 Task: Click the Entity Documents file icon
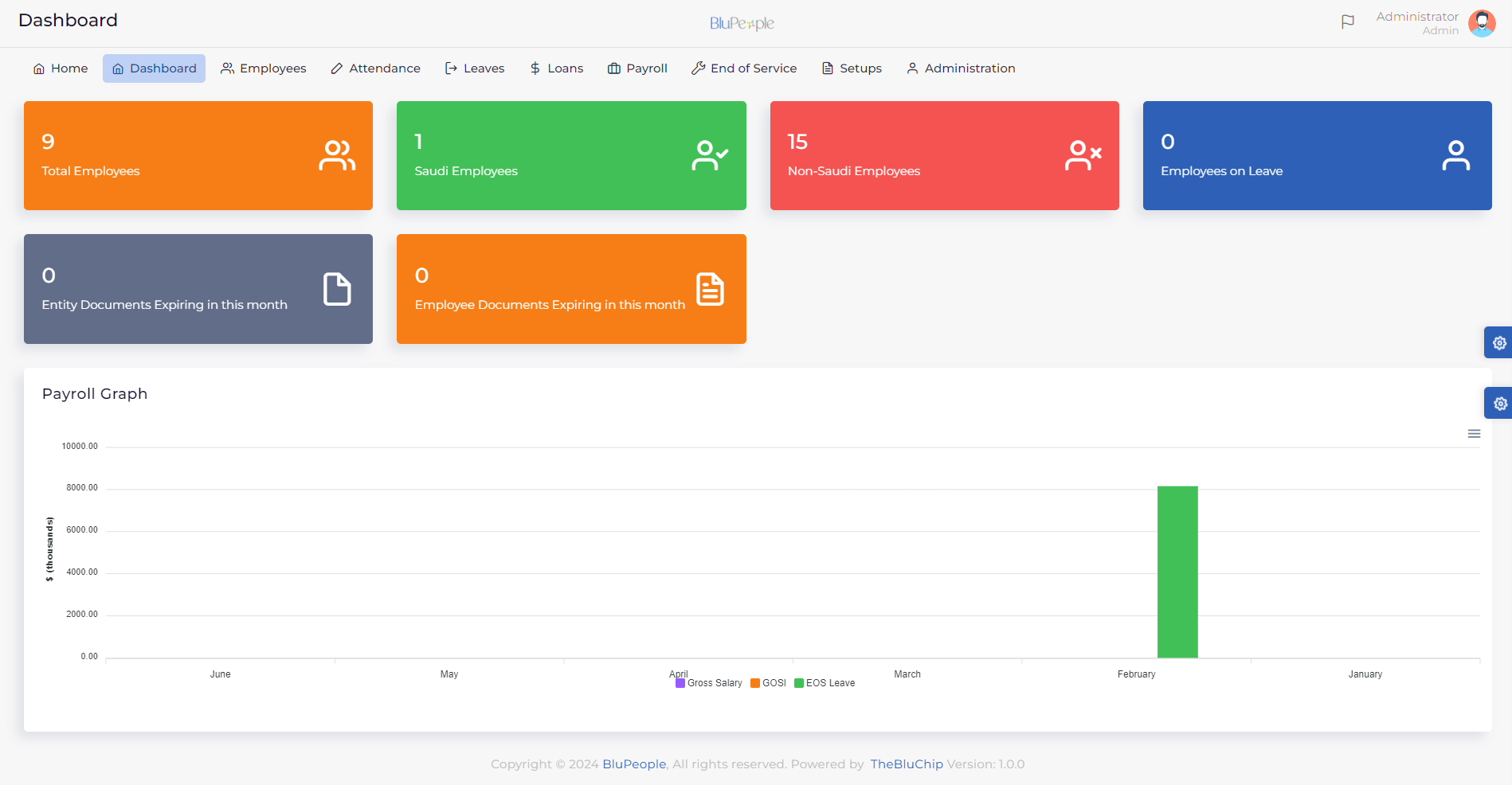[x=337, y=288]
